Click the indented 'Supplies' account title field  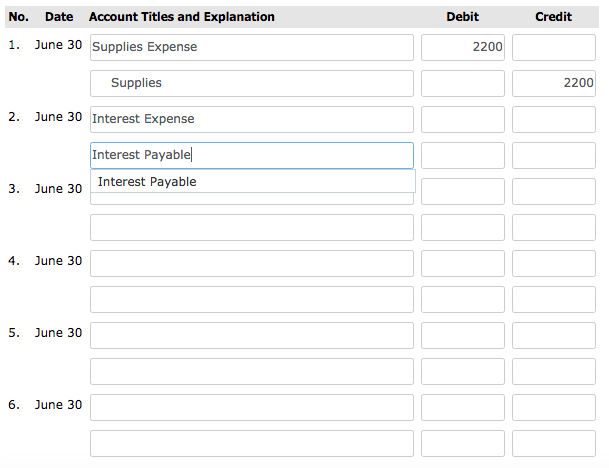coord(251,83)
